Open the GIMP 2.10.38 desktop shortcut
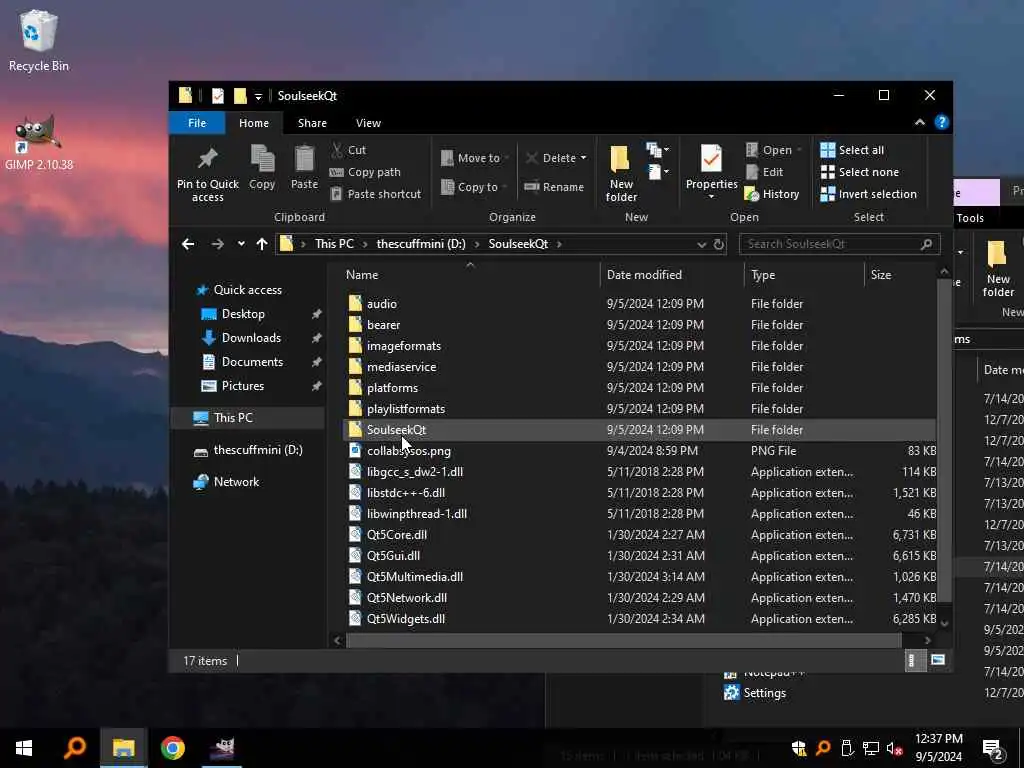Image resolution: width=1024 pixels, height=768 pixels. [x=39, y=144]
